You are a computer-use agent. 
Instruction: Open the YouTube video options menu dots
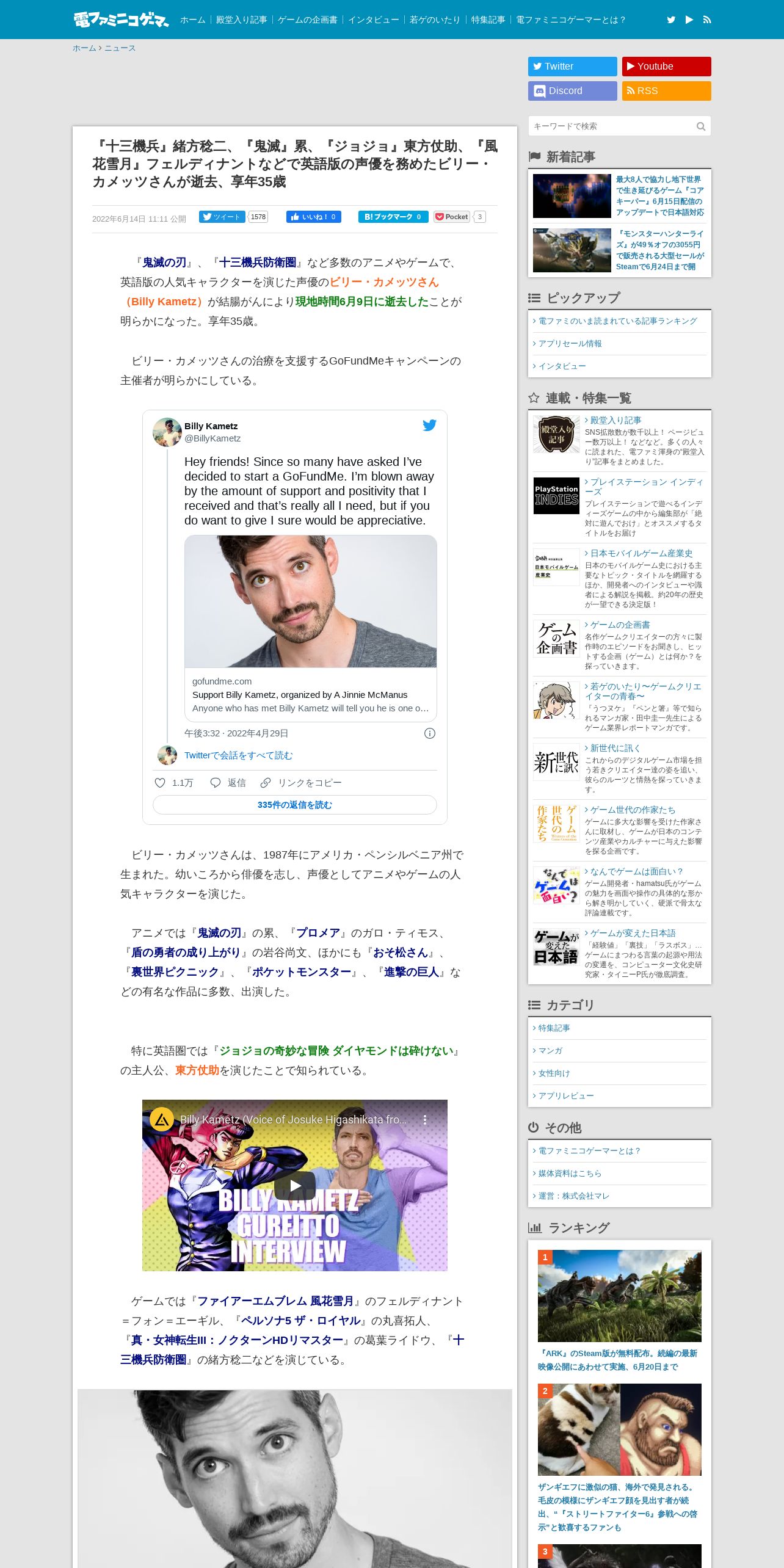425,1119
